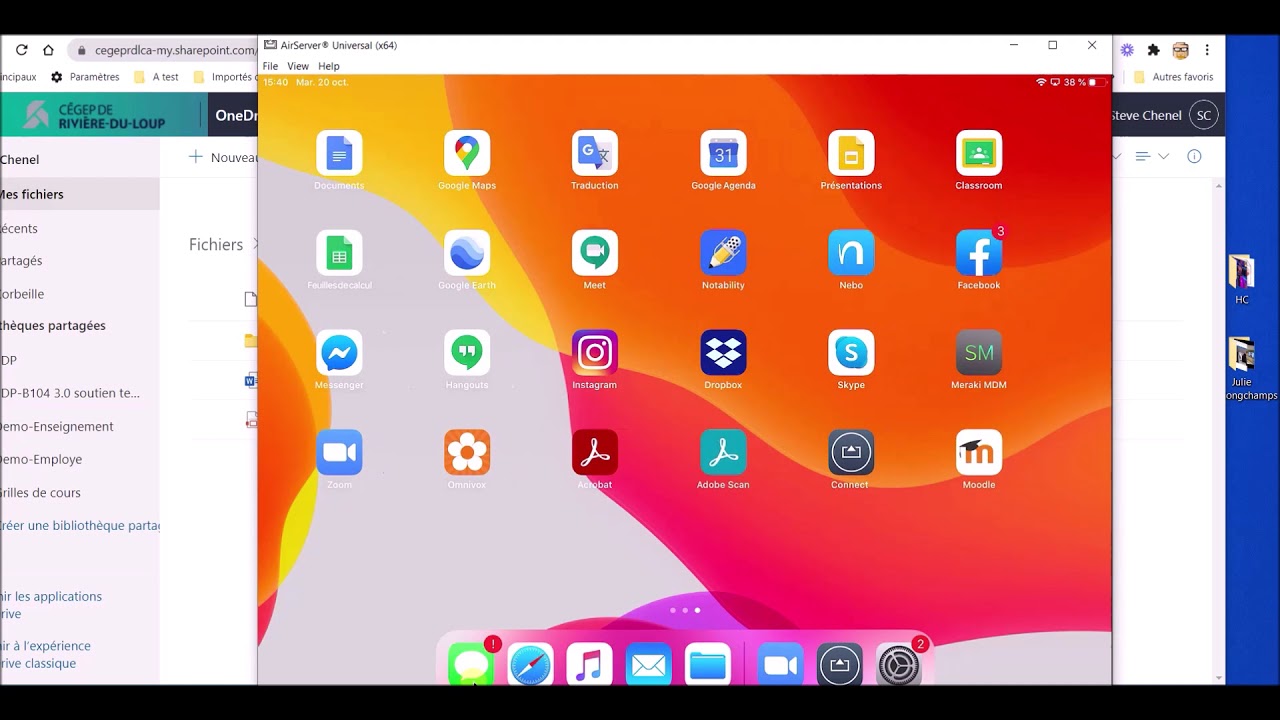Open the Meraki MDM app

pos(979,353)
